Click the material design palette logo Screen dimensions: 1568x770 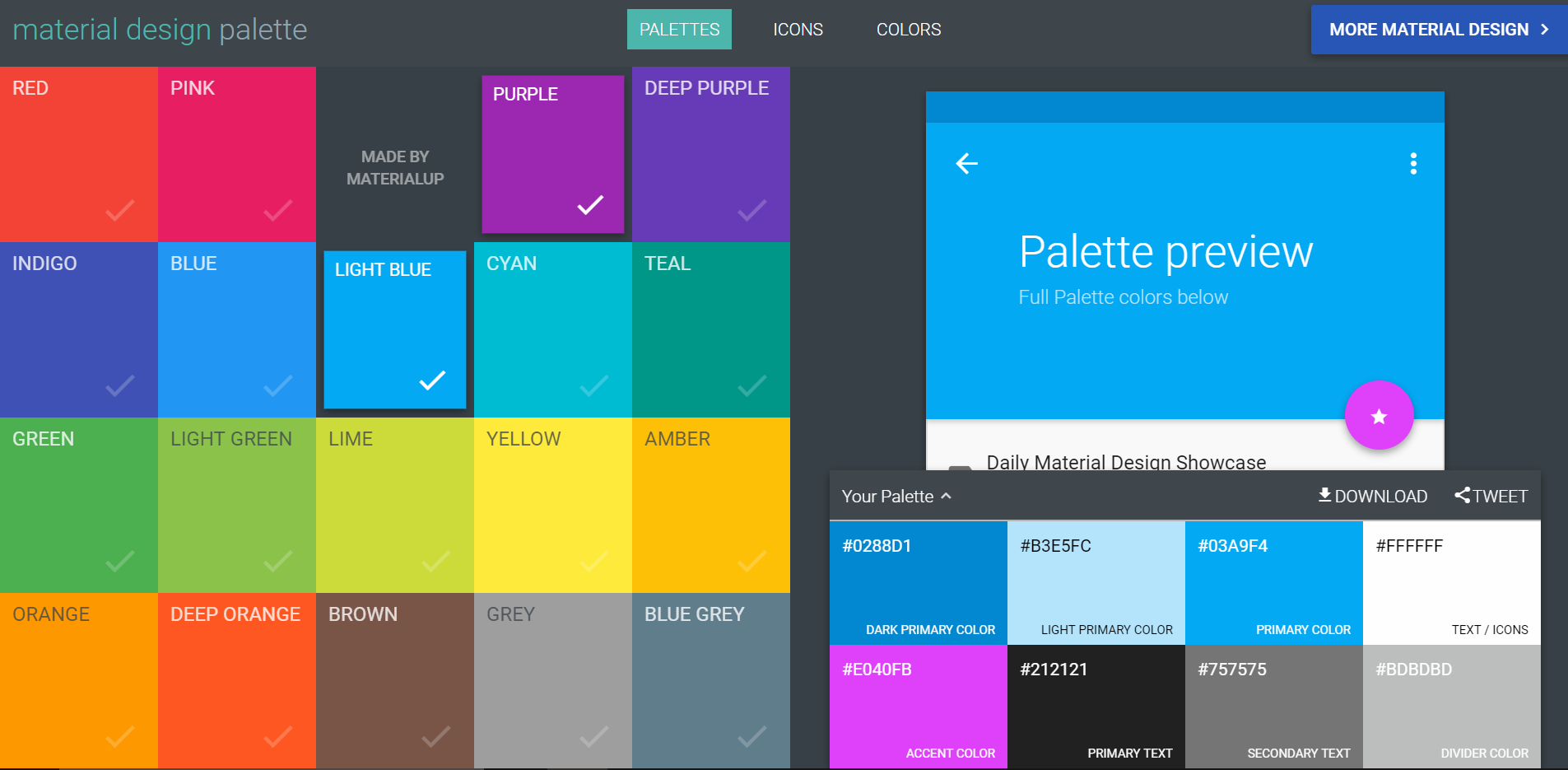pyautogui.click(x=160, y=30)
